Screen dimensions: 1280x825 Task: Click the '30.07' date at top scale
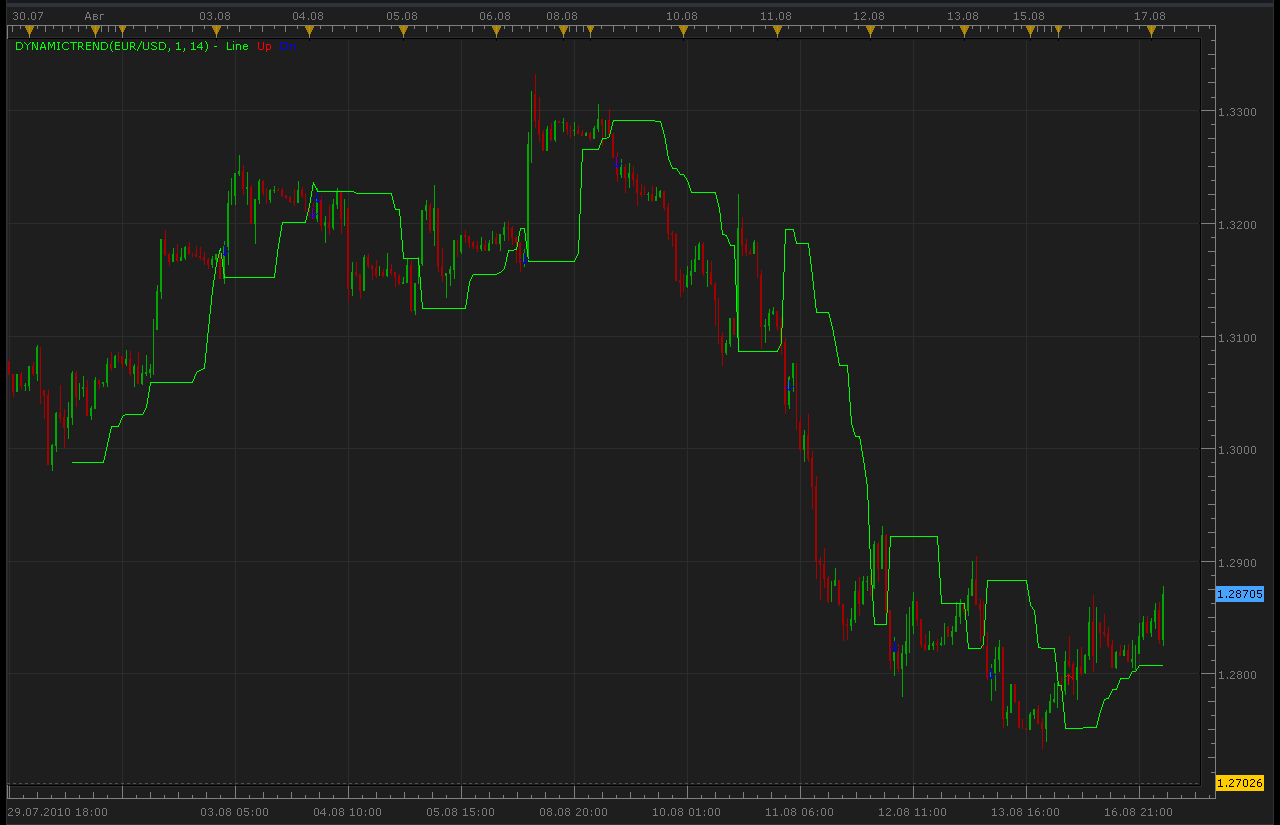coord(30,16)
